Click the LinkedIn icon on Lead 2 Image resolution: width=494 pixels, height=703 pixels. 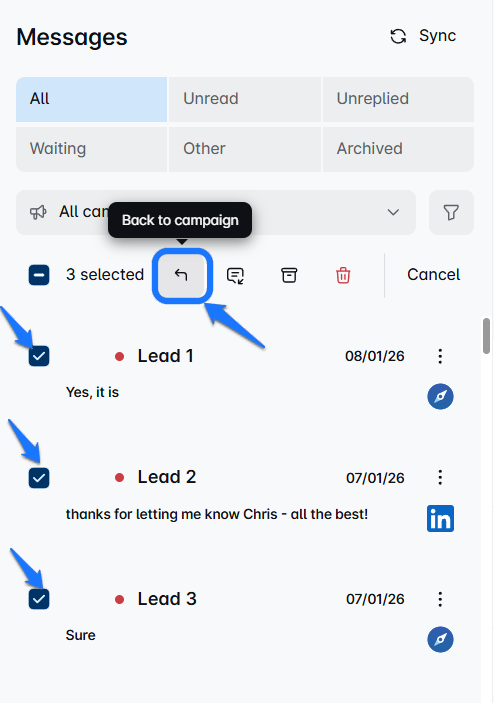click(x=440, y=518)
